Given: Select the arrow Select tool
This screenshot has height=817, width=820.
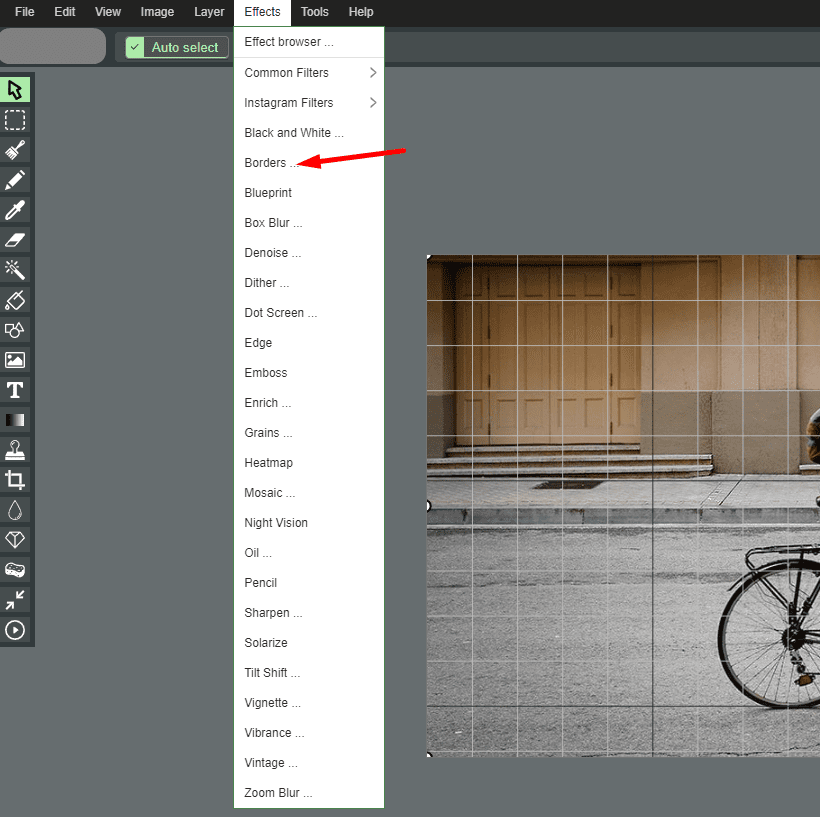Looking at the screenshot, I should pyautogui.click(x=15, y=90).
